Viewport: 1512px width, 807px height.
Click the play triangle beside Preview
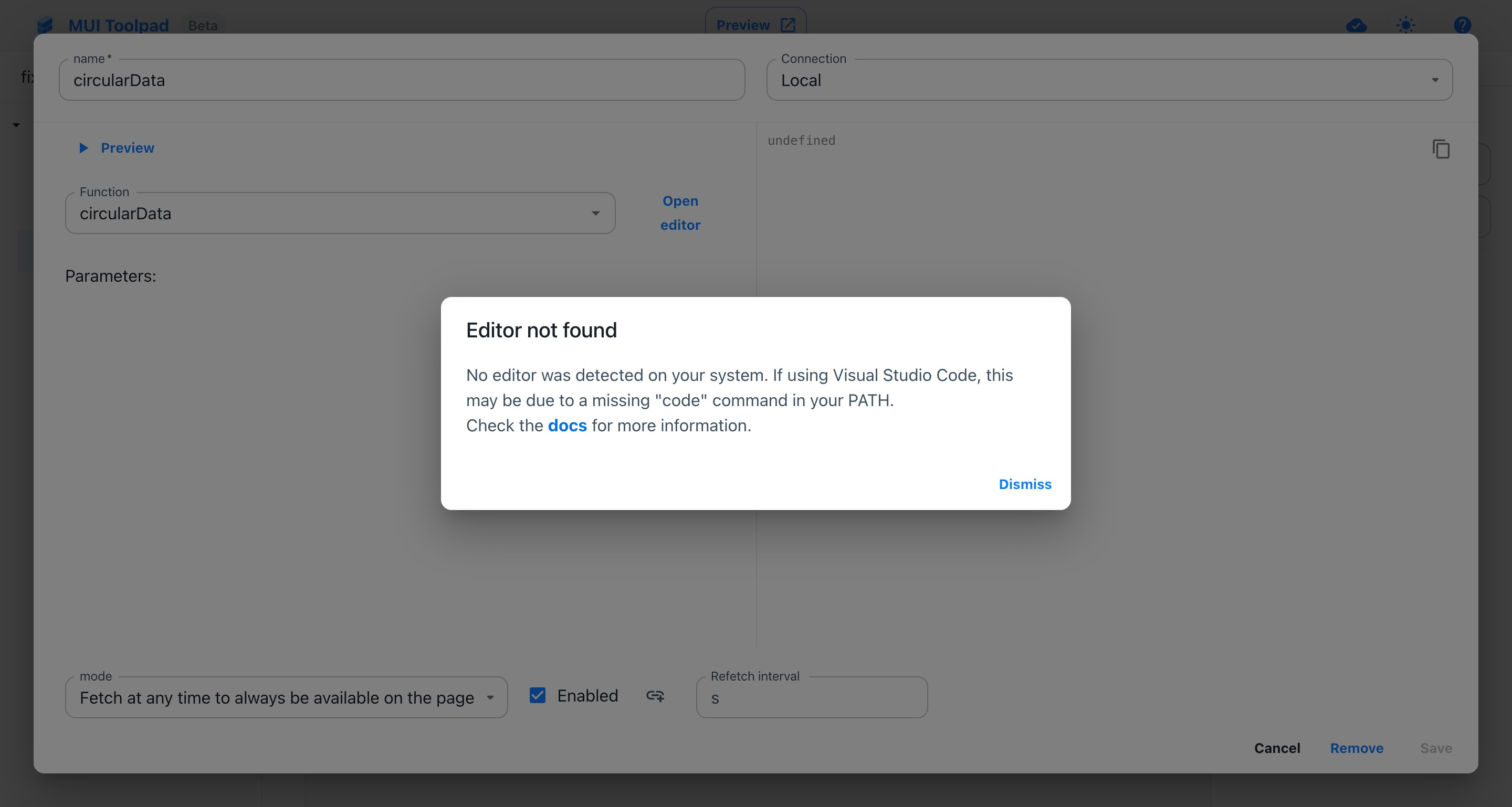pyautogui.click(x=83, y=148)
